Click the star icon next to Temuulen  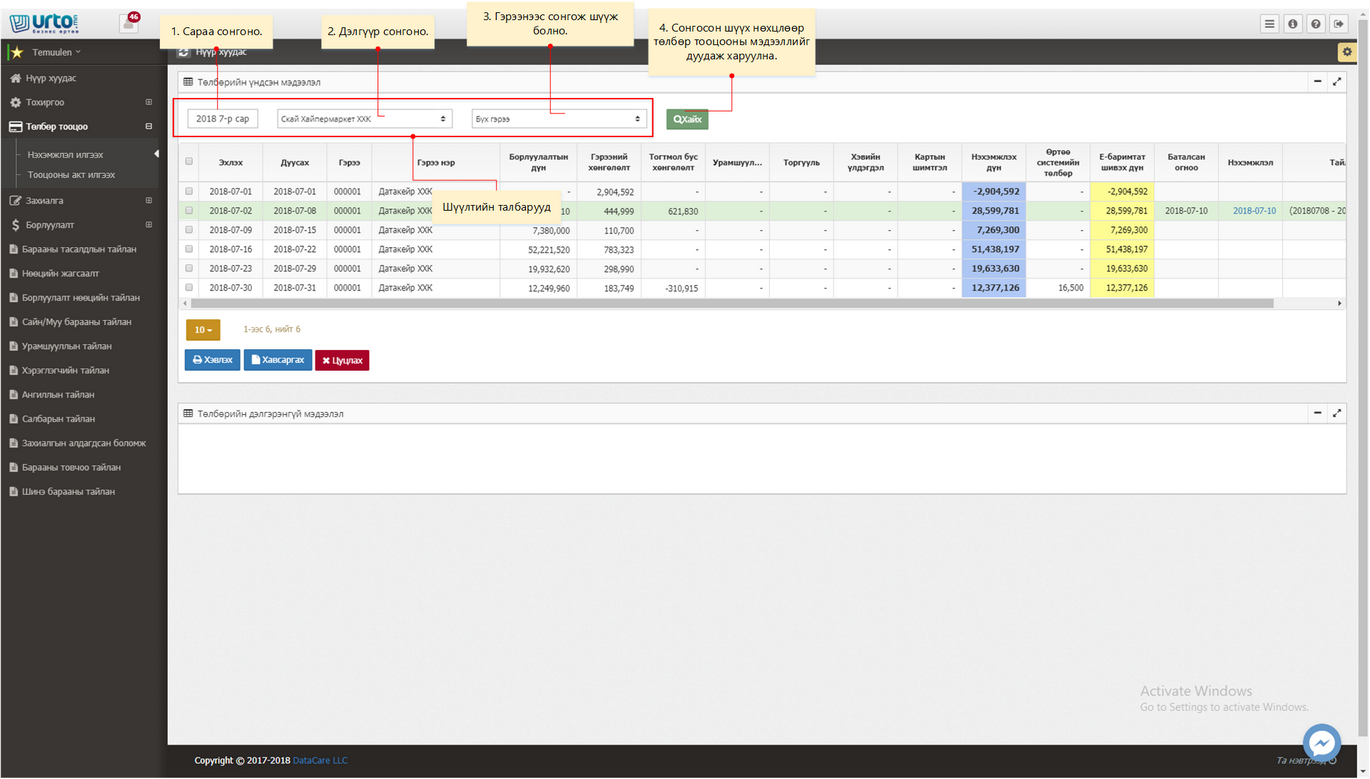(x=17, y=52)
